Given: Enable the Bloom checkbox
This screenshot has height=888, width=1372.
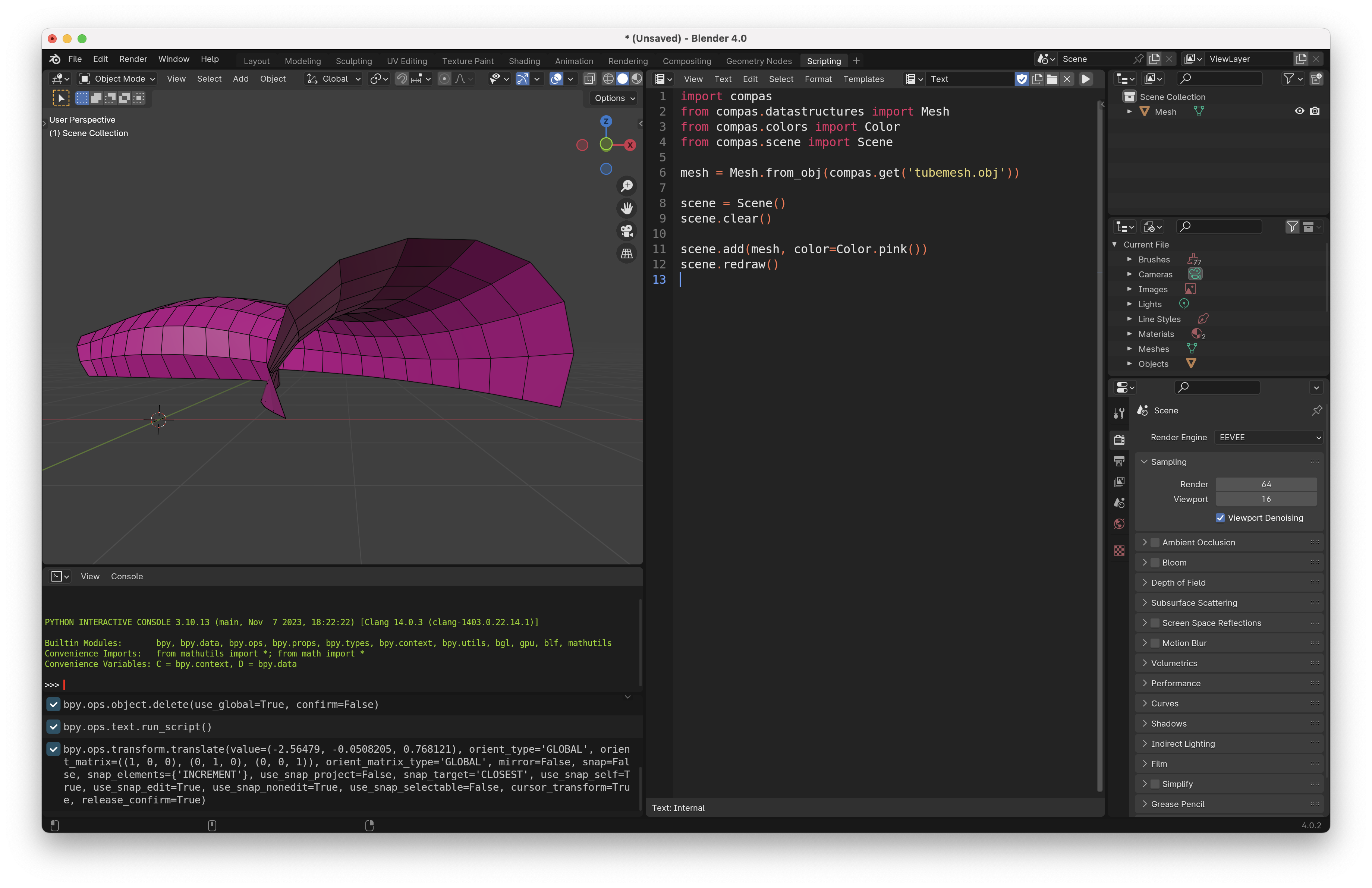Looking at the screenshot, I should pyautogui.click(x=1155, y=563).
